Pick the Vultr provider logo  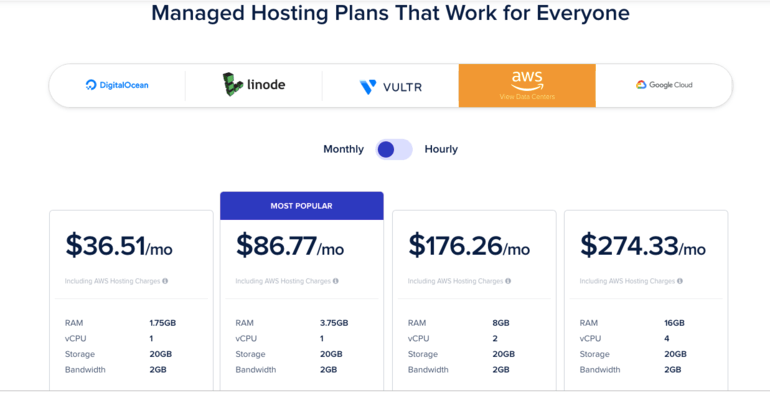tap(391, 87)
